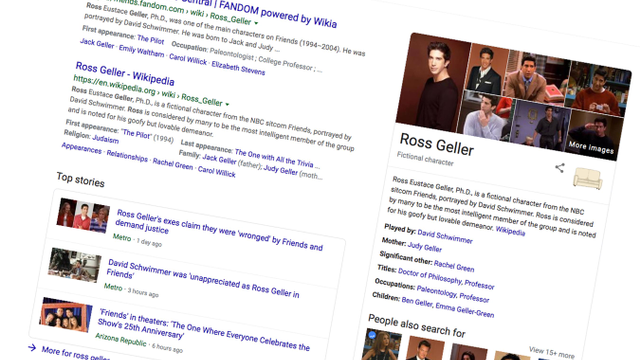This screenshot has height=360, width=640.
Task: Click Metro 3 hours ago source text
Action: 131,290
